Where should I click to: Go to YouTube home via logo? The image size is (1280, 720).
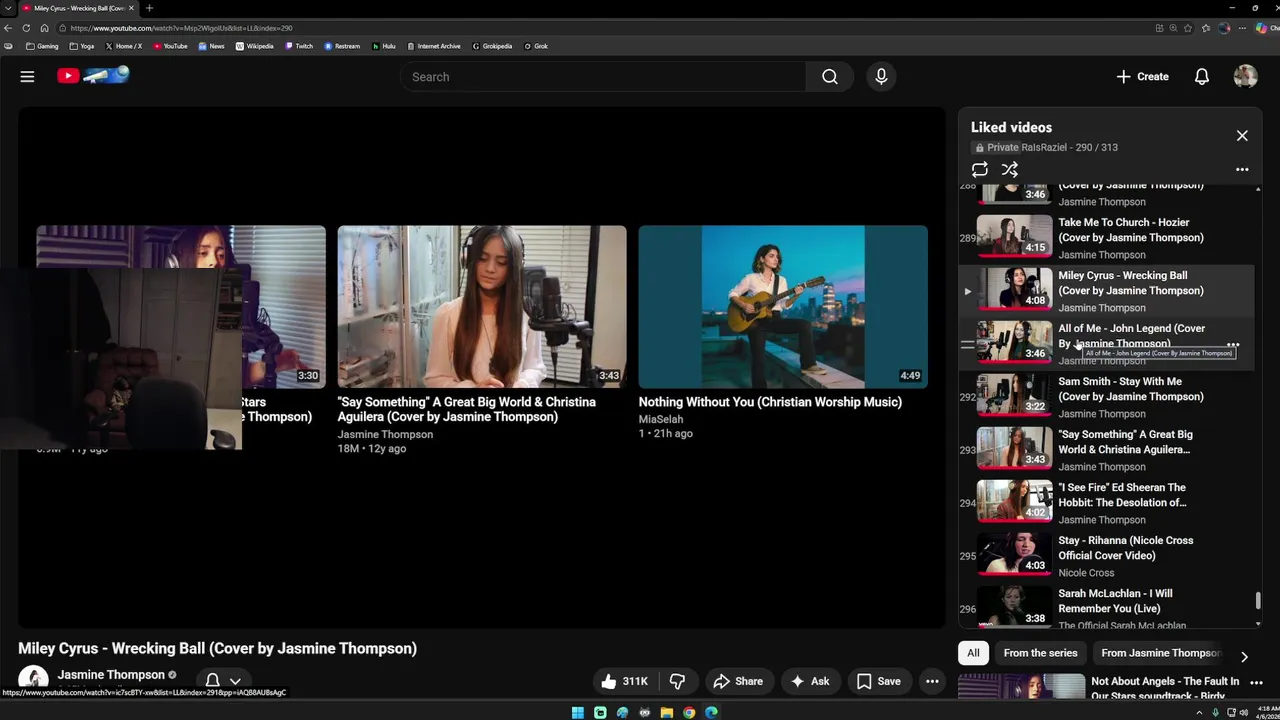(x=93, y=75)
